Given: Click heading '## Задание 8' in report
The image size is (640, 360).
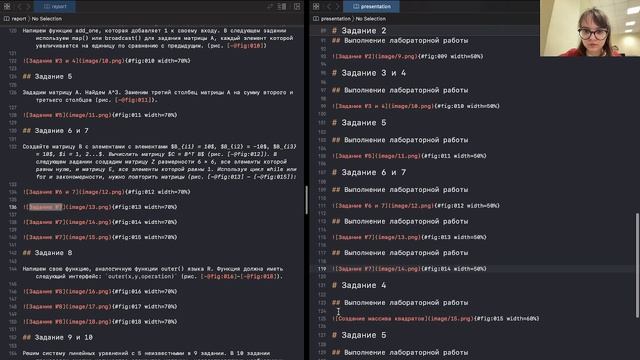Looking at the screenshot, I should (47, 253).
